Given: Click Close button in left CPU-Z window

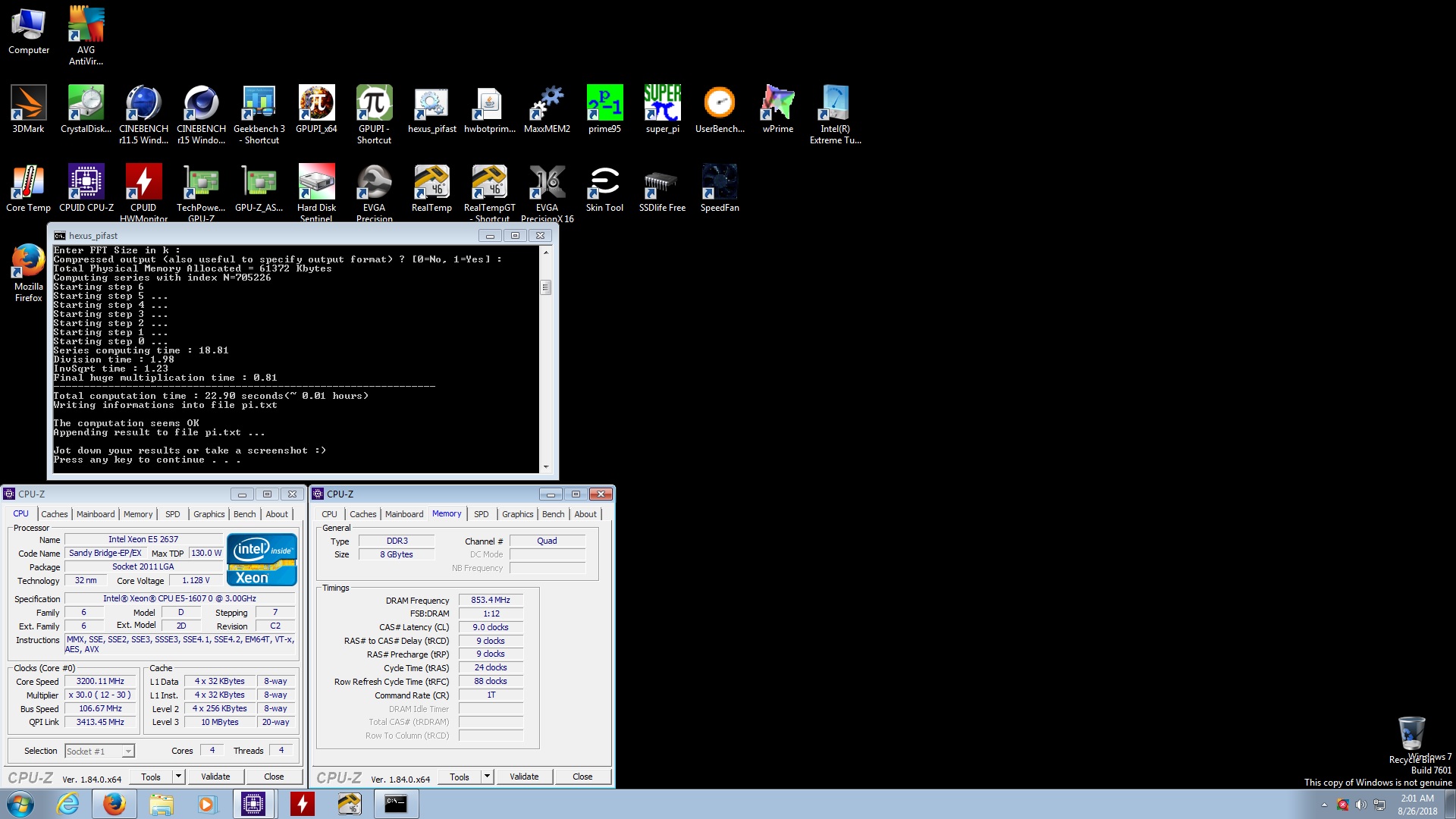Looking at the screenshot, I should pyautogui.click(x=274, y=777).
